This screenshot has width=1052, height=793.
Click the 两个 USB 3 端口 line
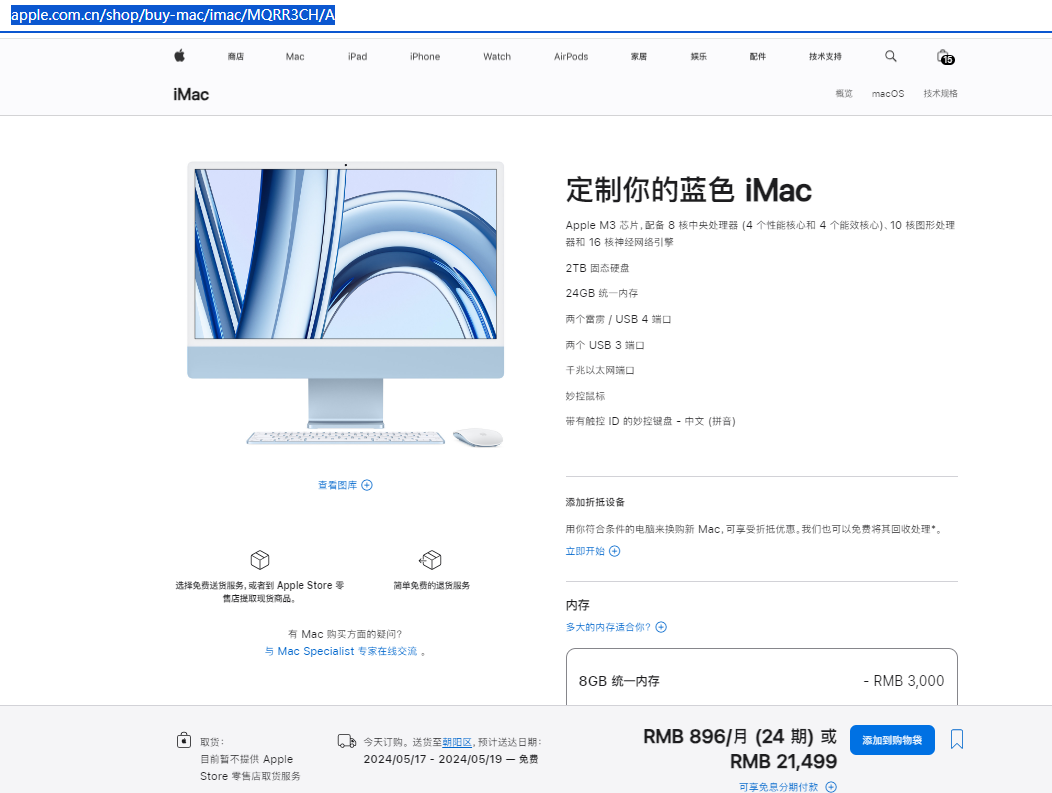click(604, 345)
